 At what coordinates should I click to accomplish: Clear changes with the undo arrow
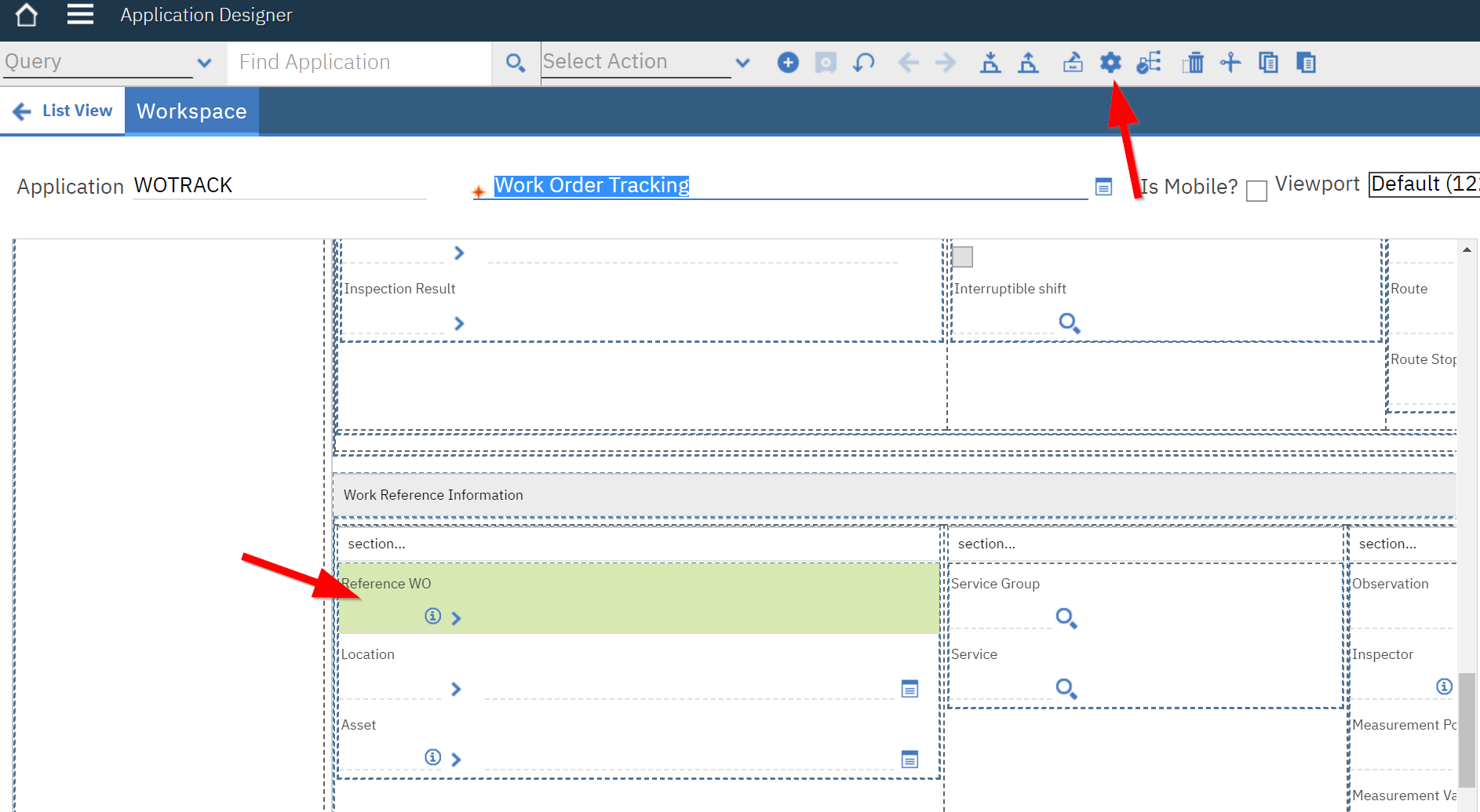click(x=864, y=63)
